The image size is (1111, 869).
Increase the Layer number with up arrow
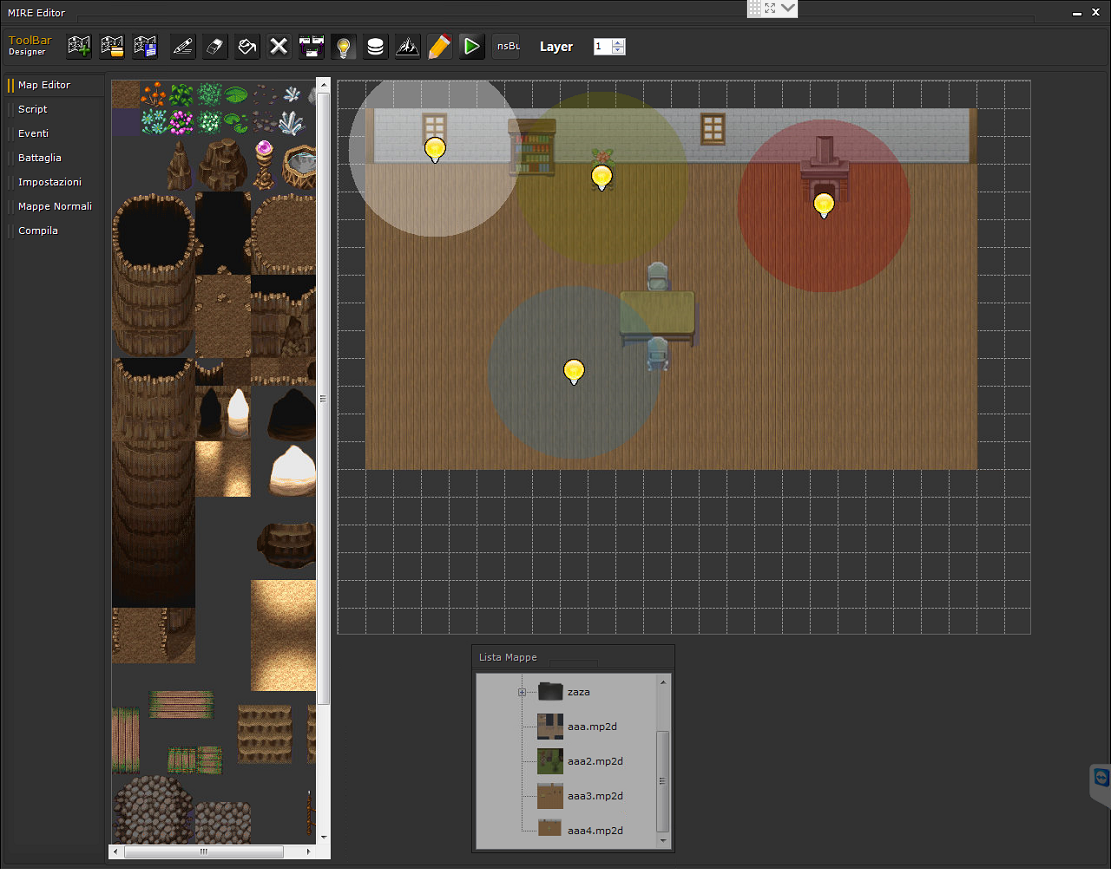click(x=618, y=43)
